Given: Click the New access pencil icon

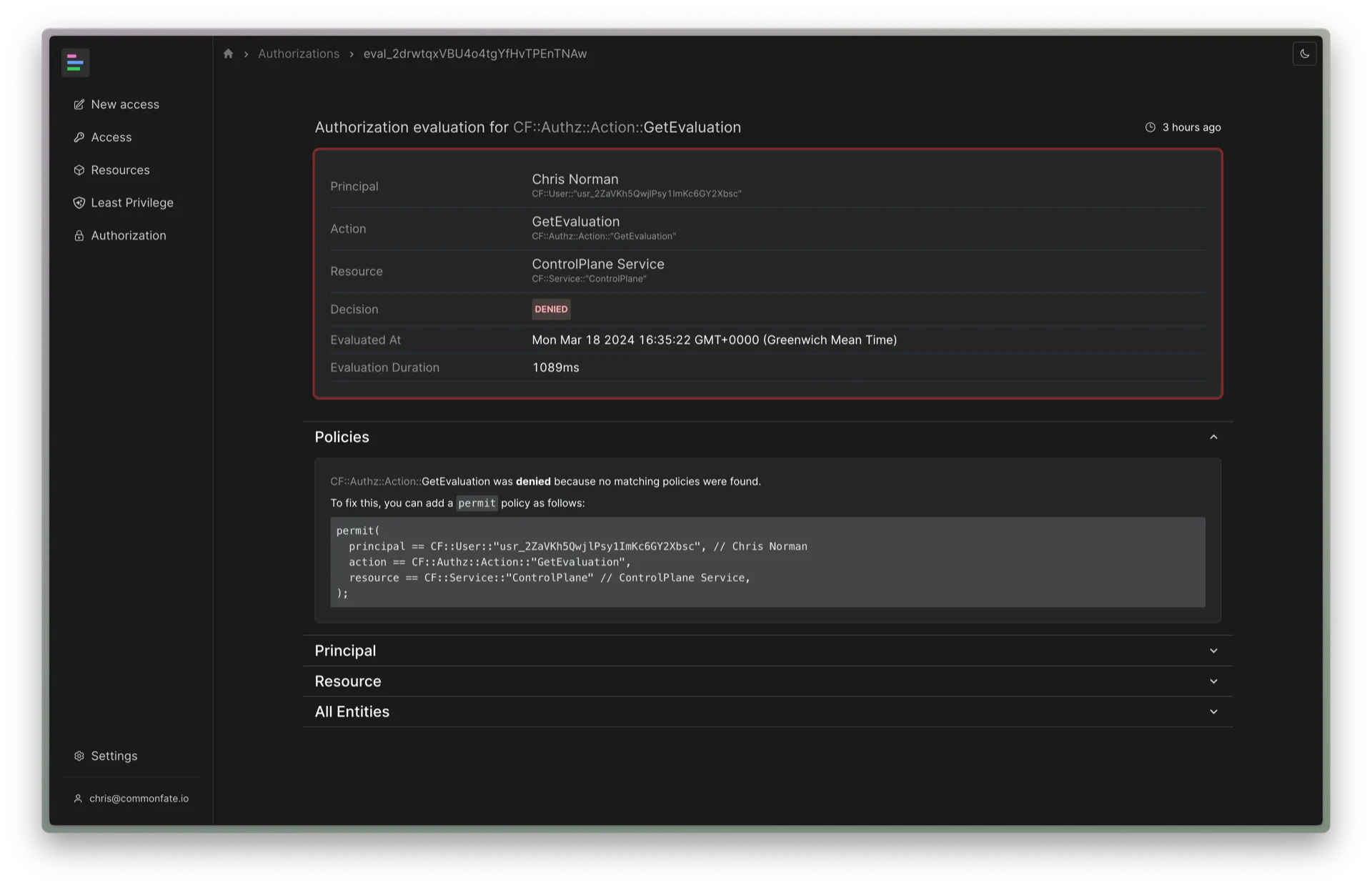Looking at the screenshot, I should pos(79,104).
